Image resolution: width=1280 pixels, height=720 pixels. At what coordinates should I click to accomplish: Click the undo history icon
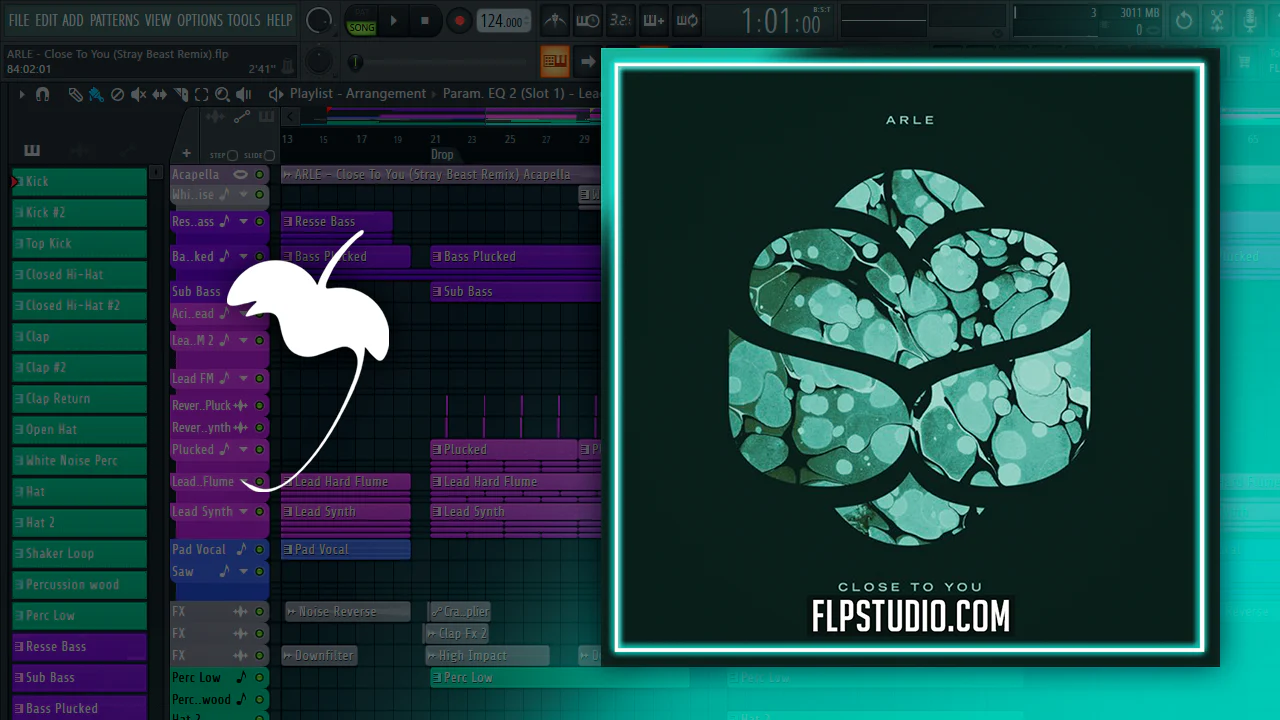coord(1184,20)
